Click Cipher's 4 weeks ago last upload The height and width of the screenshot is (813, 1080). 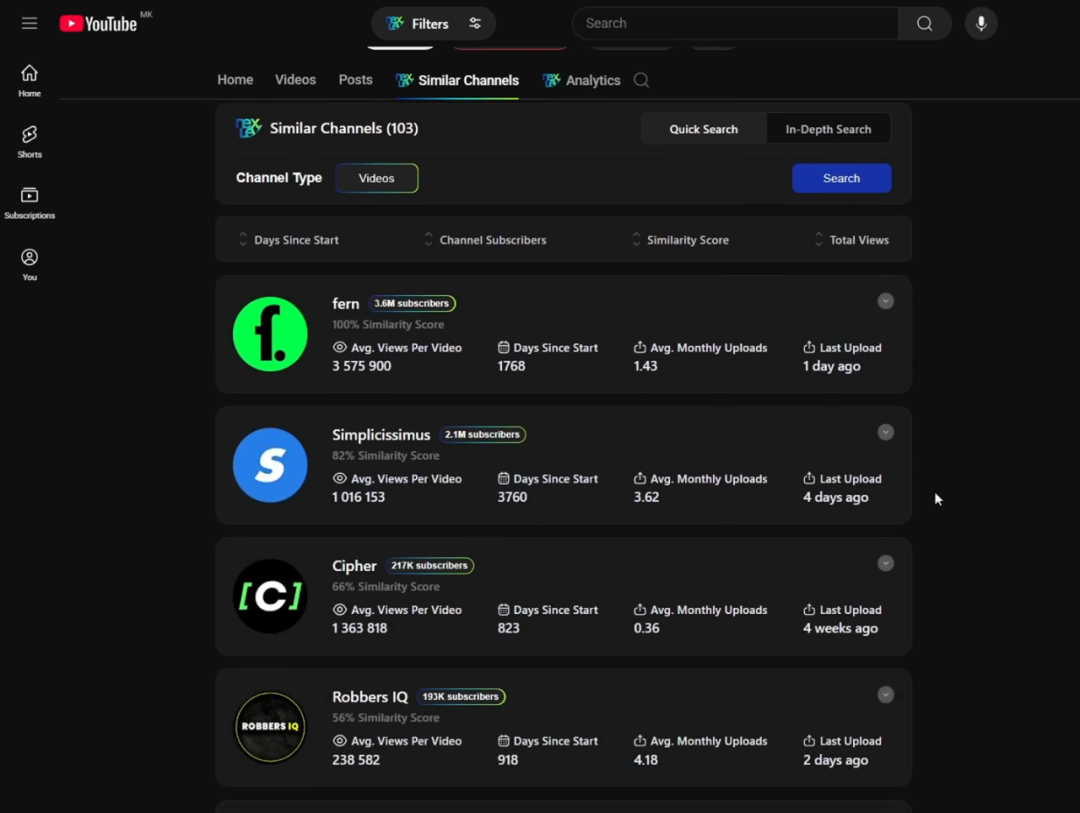click(840, 628)
